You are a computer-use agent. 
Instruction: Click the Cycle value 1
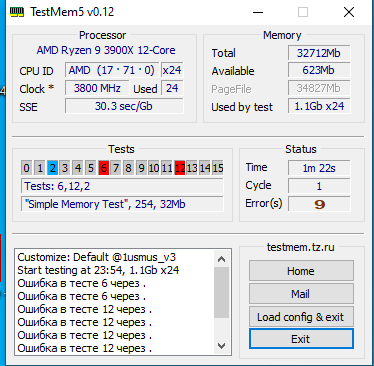coord(319,186)
